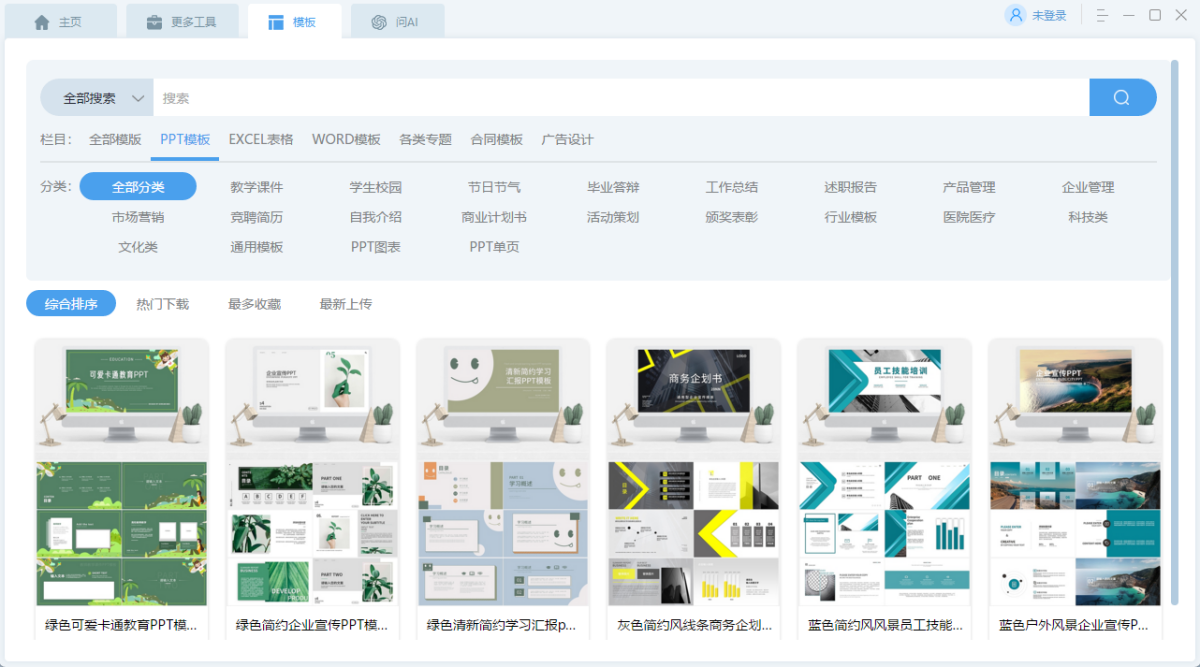Filter by 自我介绍 category
The image size is (1200, 667).
tap(376, 217)
